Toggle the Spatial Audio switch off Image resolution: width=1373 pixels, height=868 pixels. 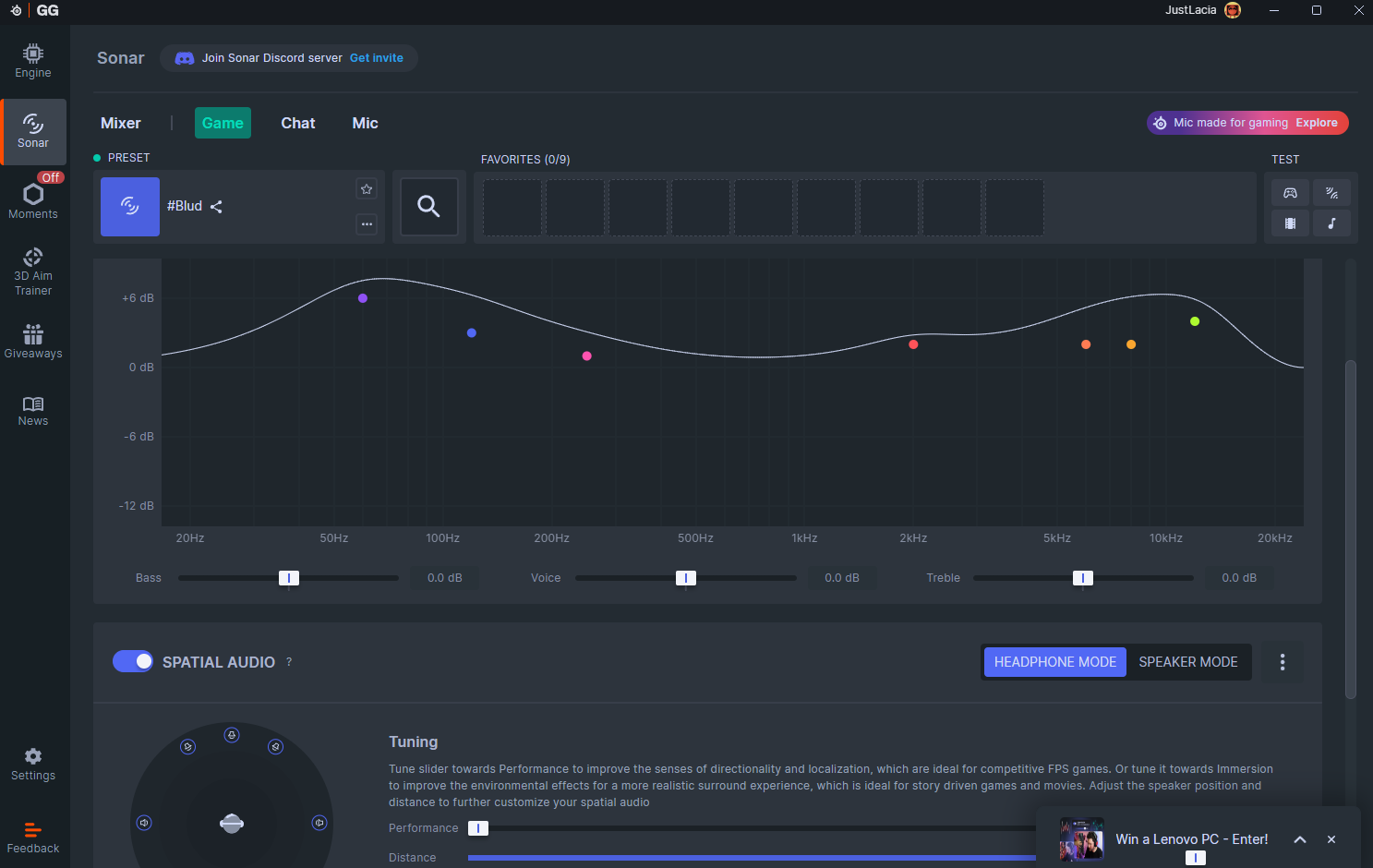133,661
